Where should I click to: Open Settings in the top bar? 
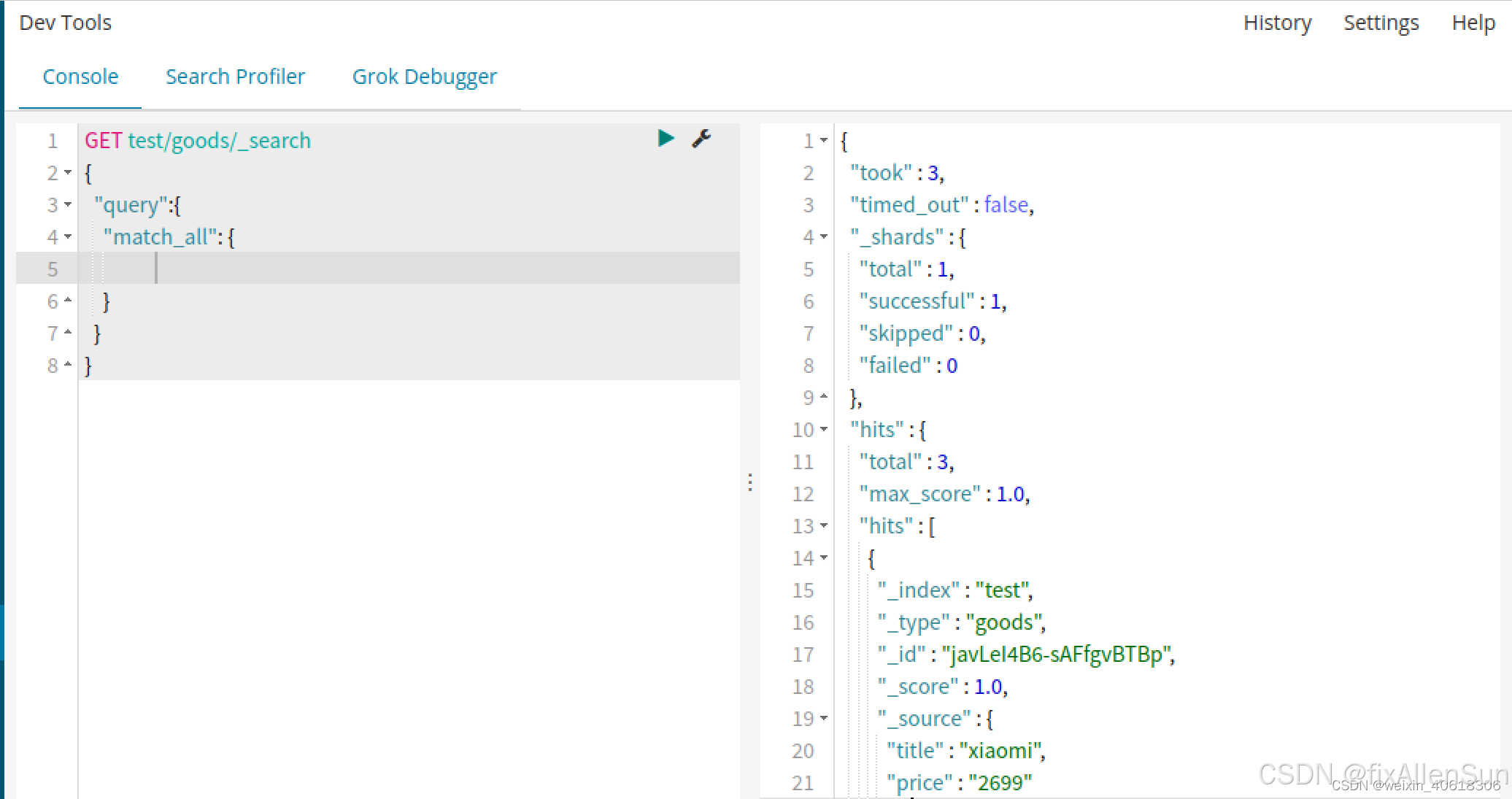pyautogui.click(x=1381, y=23)
